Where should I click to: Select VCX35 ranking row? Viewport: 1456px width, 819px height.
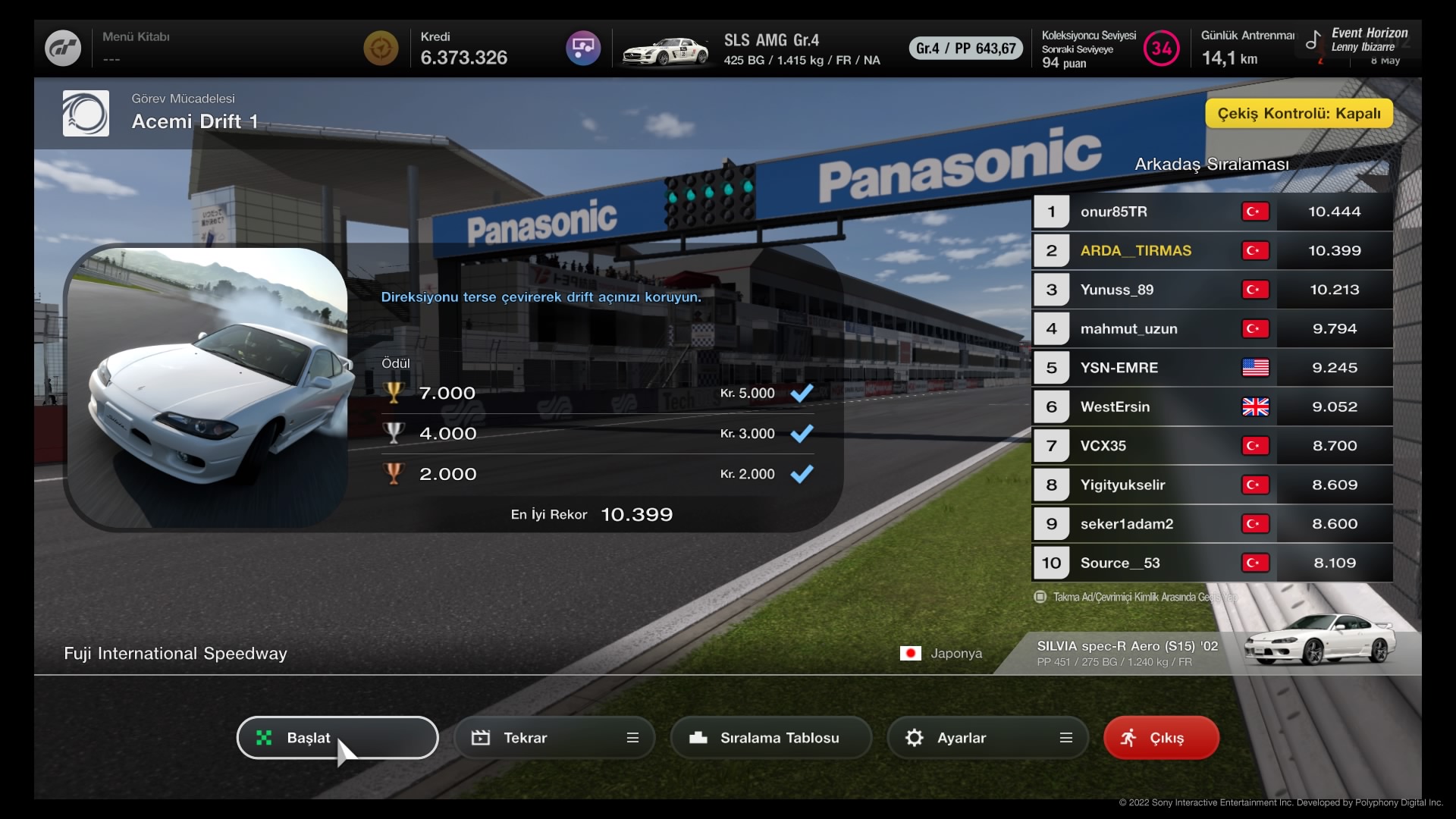(1212, 446)
